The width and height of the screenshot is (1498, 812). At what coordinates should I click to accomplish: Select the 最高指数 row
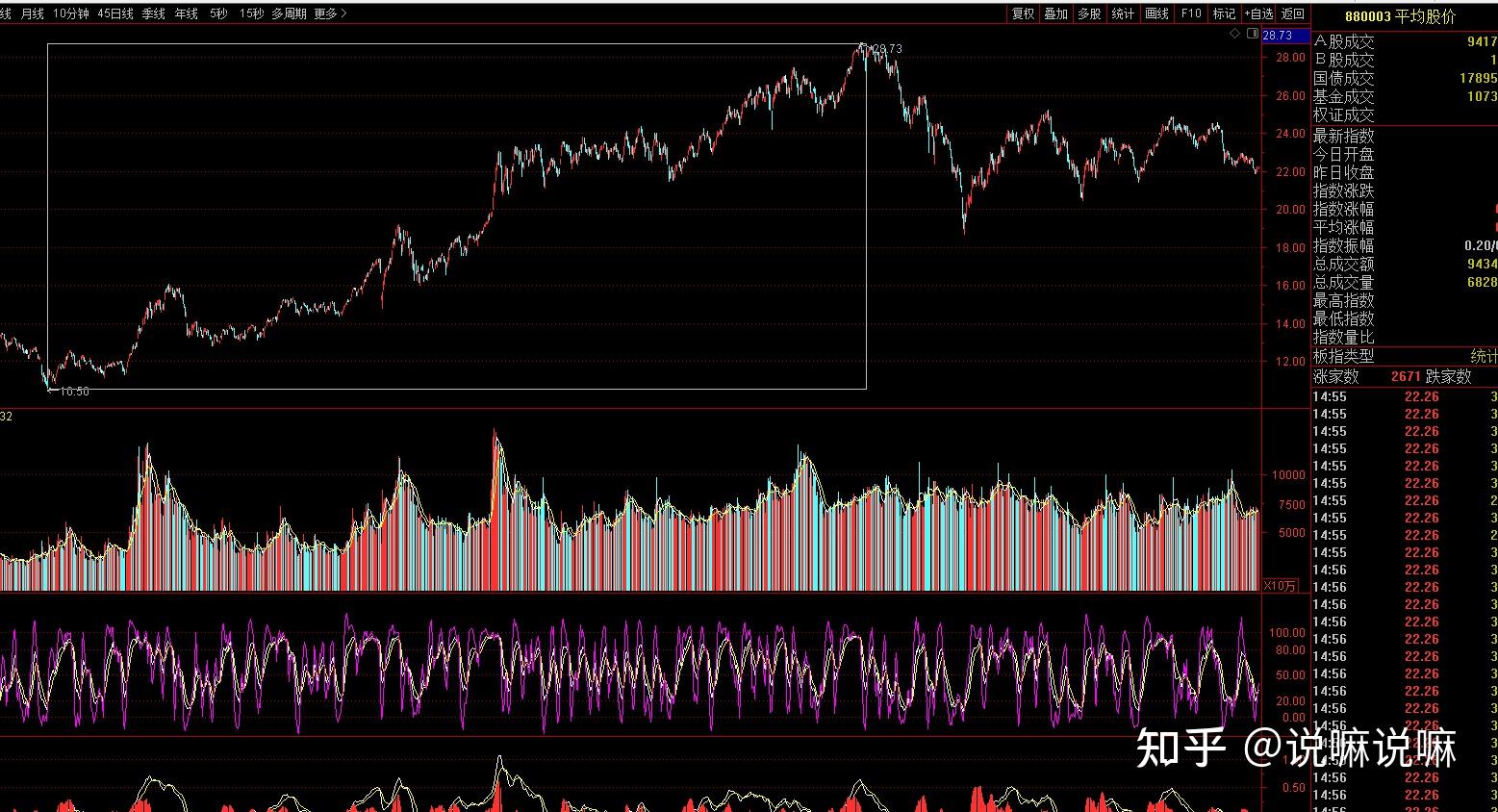[1405, 300]
